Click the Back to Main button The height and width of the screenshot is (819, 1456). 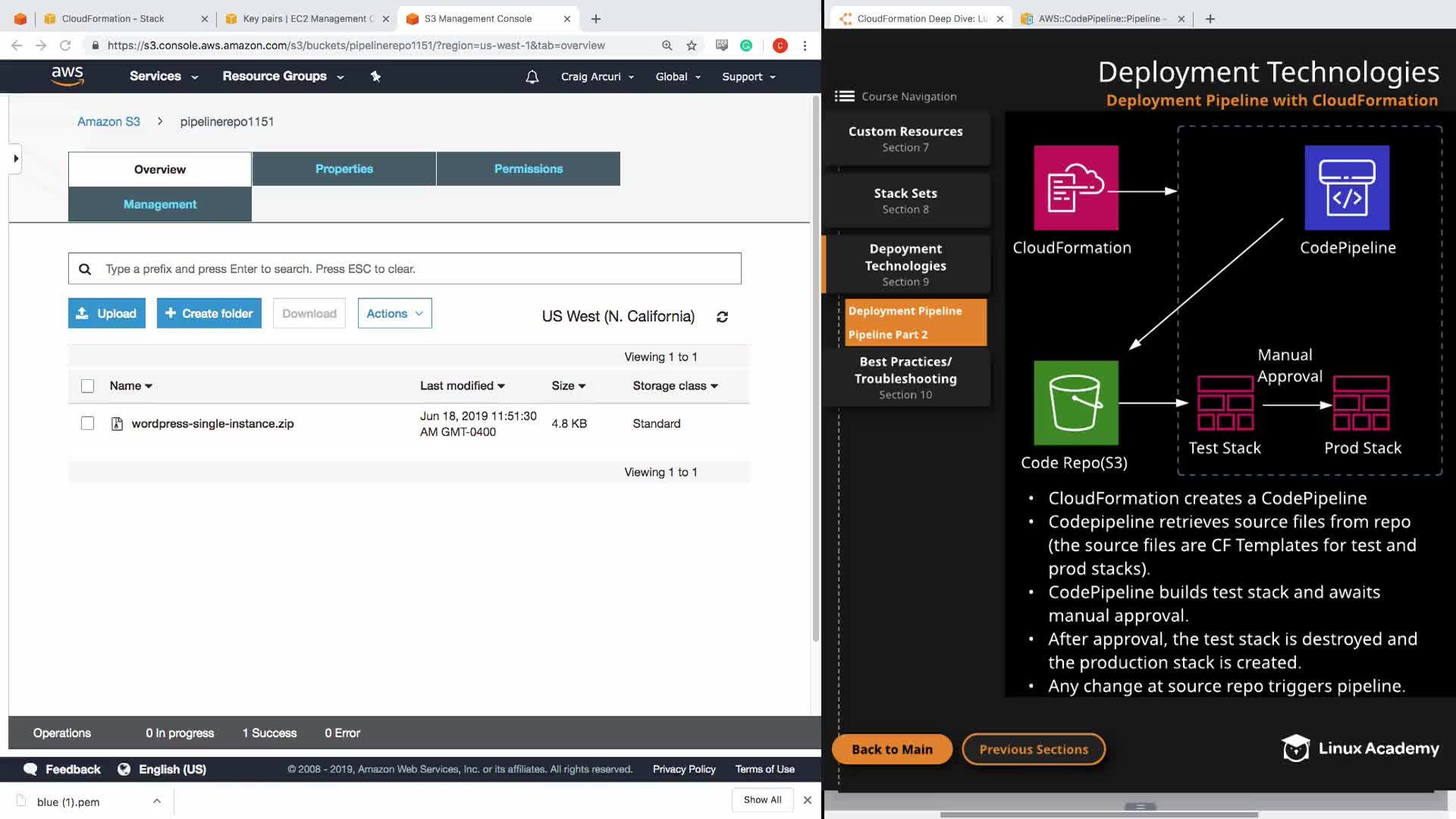(892, 749)
